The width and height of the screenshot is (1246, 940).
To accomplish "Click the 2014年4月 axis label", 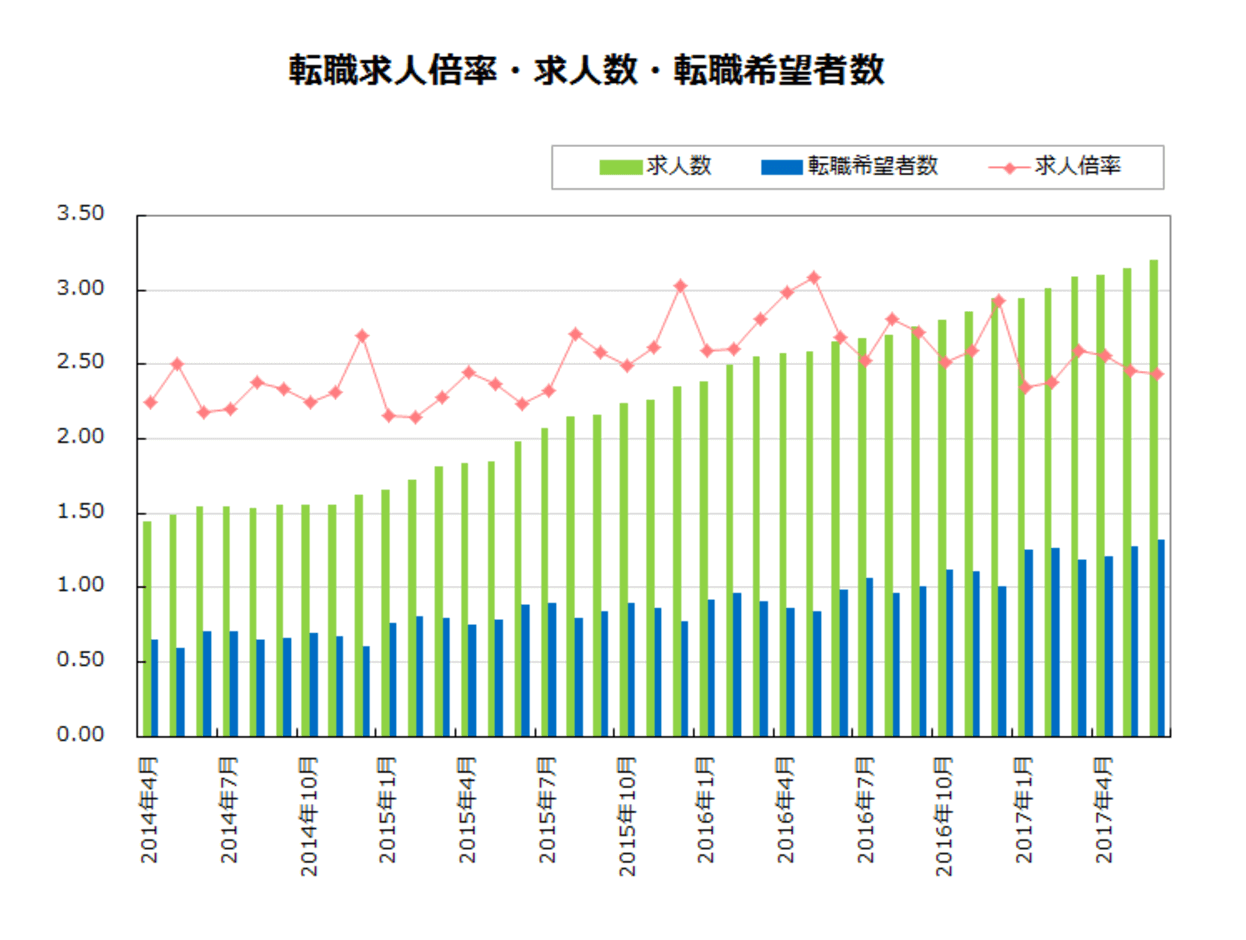I will pos(148,810).
